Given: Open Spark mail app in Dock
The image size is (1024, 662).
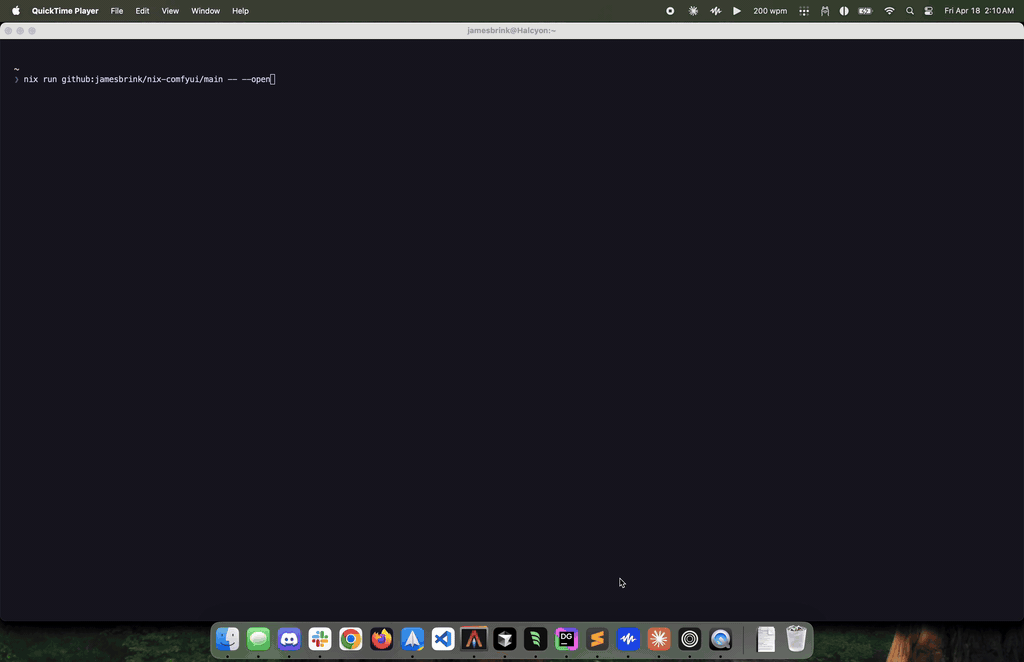Looking at the screenshot, I should [412, 639].
